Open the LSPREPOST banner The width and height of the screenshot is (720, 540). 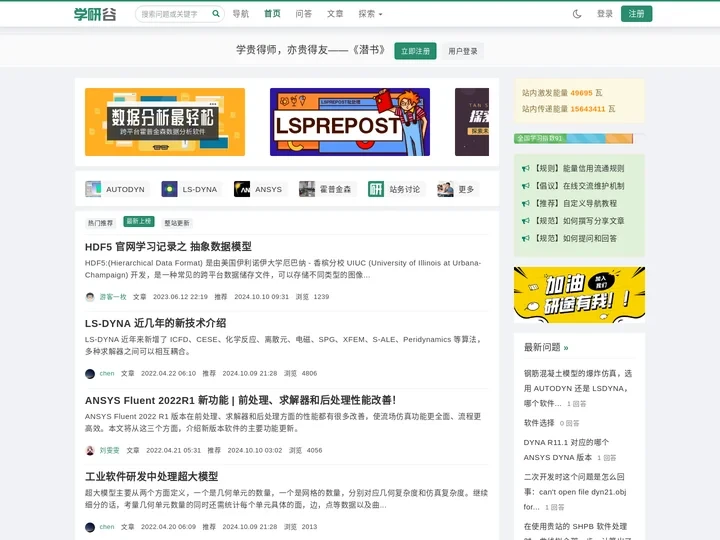tap(350, 122)
